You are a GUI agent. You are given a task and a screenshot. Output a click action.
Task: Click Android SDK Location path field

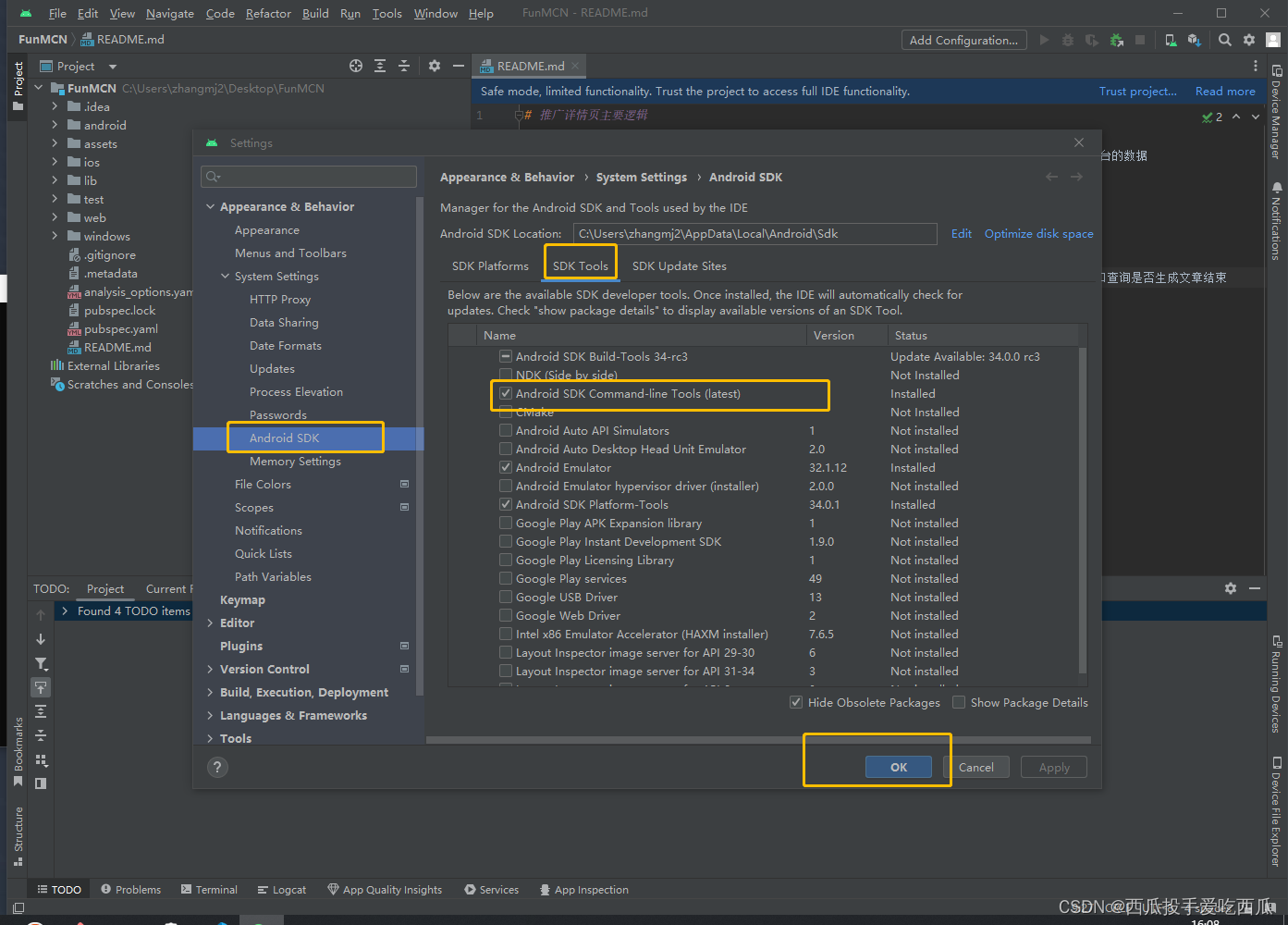[x=754, y=233]
